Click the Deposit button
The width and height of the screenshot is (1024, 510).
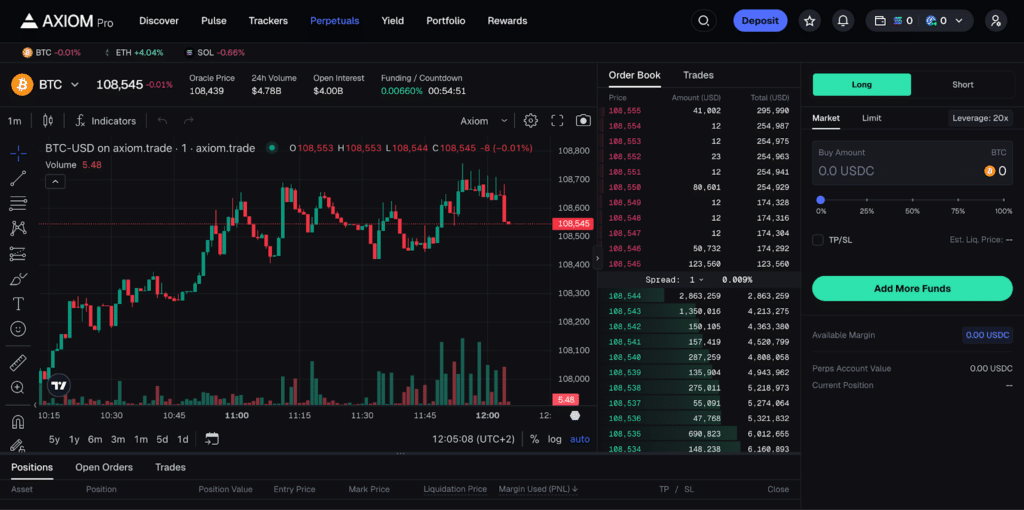click(760, 21)
